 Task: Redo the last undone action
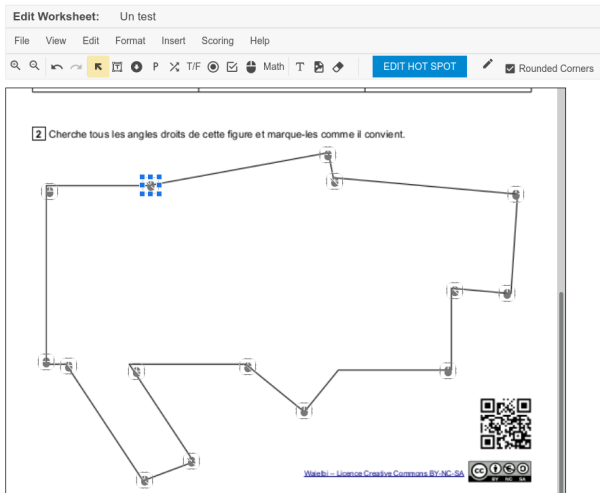[76, 67]
